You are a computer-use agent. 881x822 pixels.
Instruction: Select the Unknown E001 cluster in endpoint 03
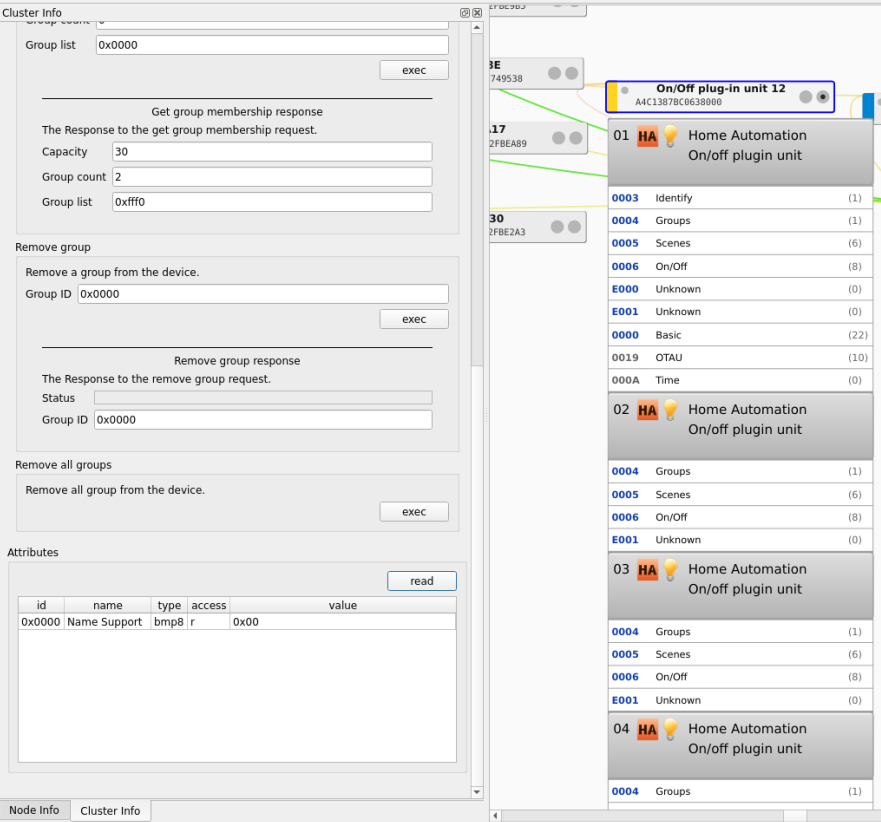click(741, 700)
